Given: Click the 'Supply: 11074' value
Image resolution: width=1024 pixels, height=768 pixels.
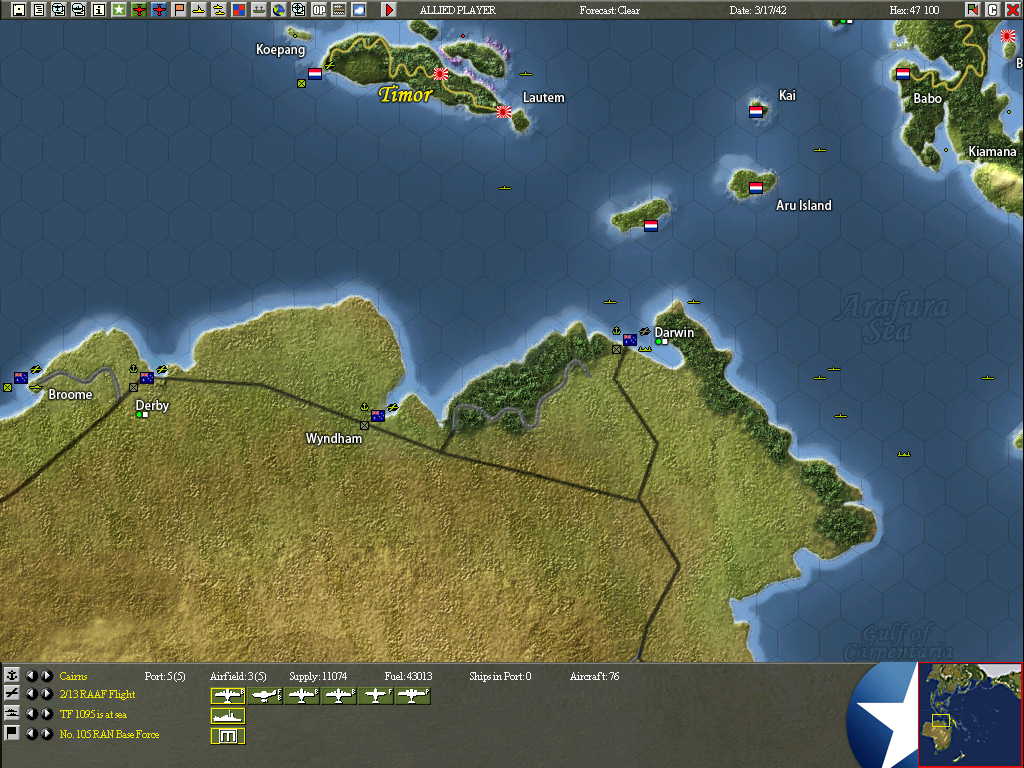Looking at the screenshot, I should pos(318,676).
